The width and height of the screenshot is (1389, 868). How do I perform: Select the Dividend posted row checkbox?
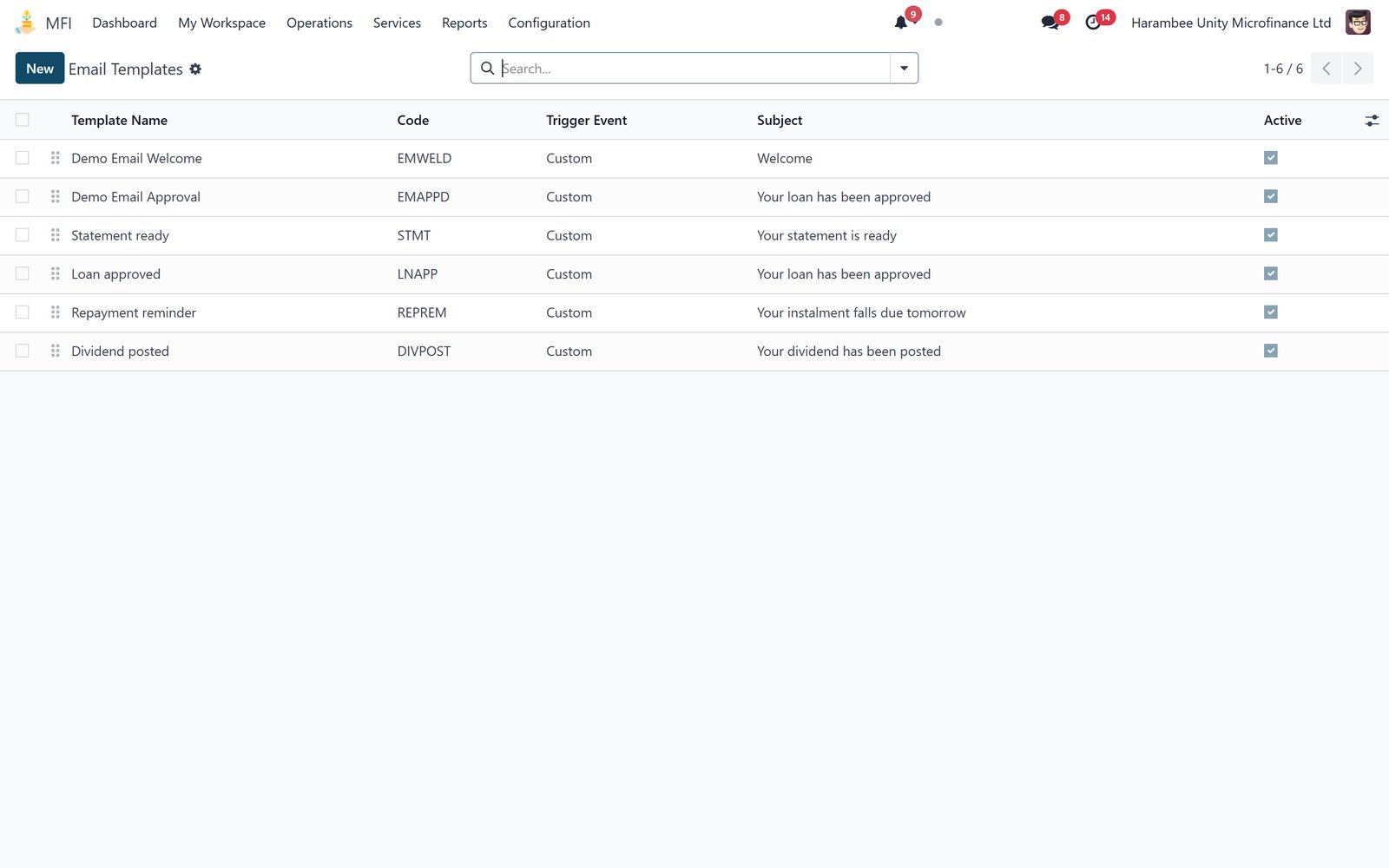23,351
